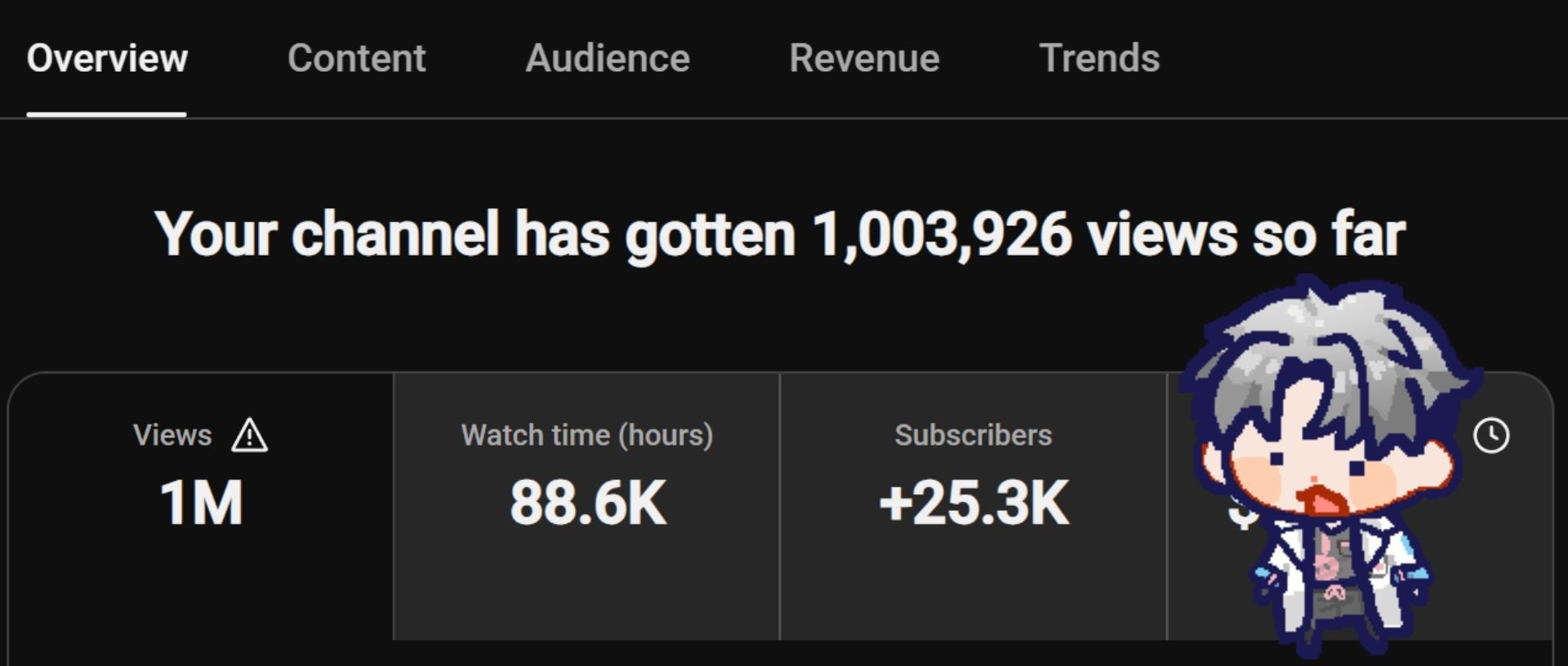
Task: Click the +25.3K subscribers value
Action: coord(973,503)
